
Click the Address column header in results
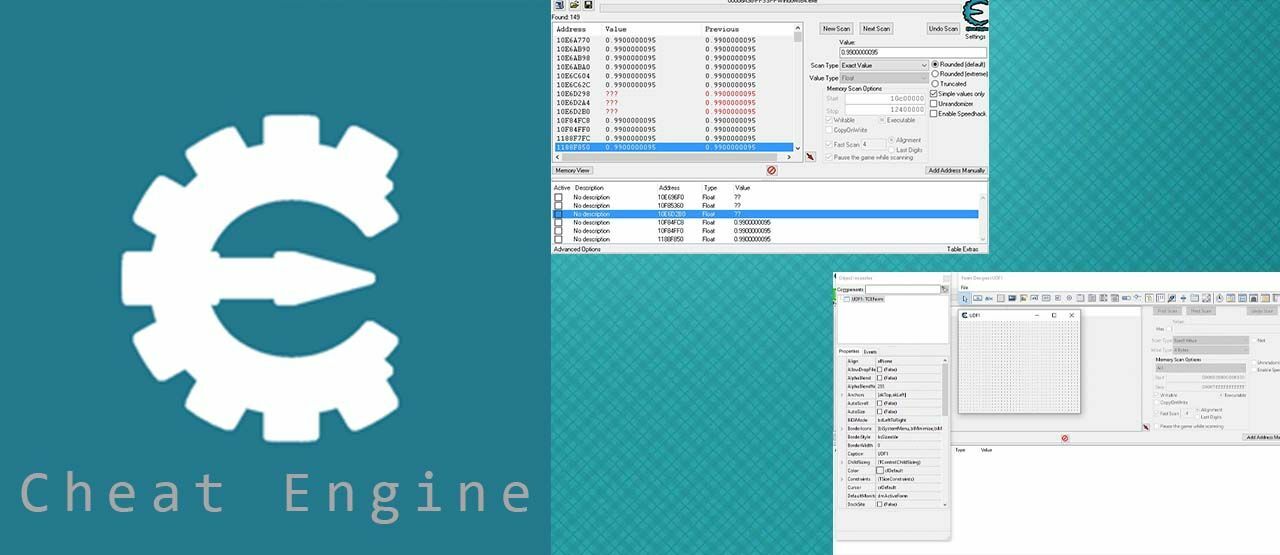[572, 29]
